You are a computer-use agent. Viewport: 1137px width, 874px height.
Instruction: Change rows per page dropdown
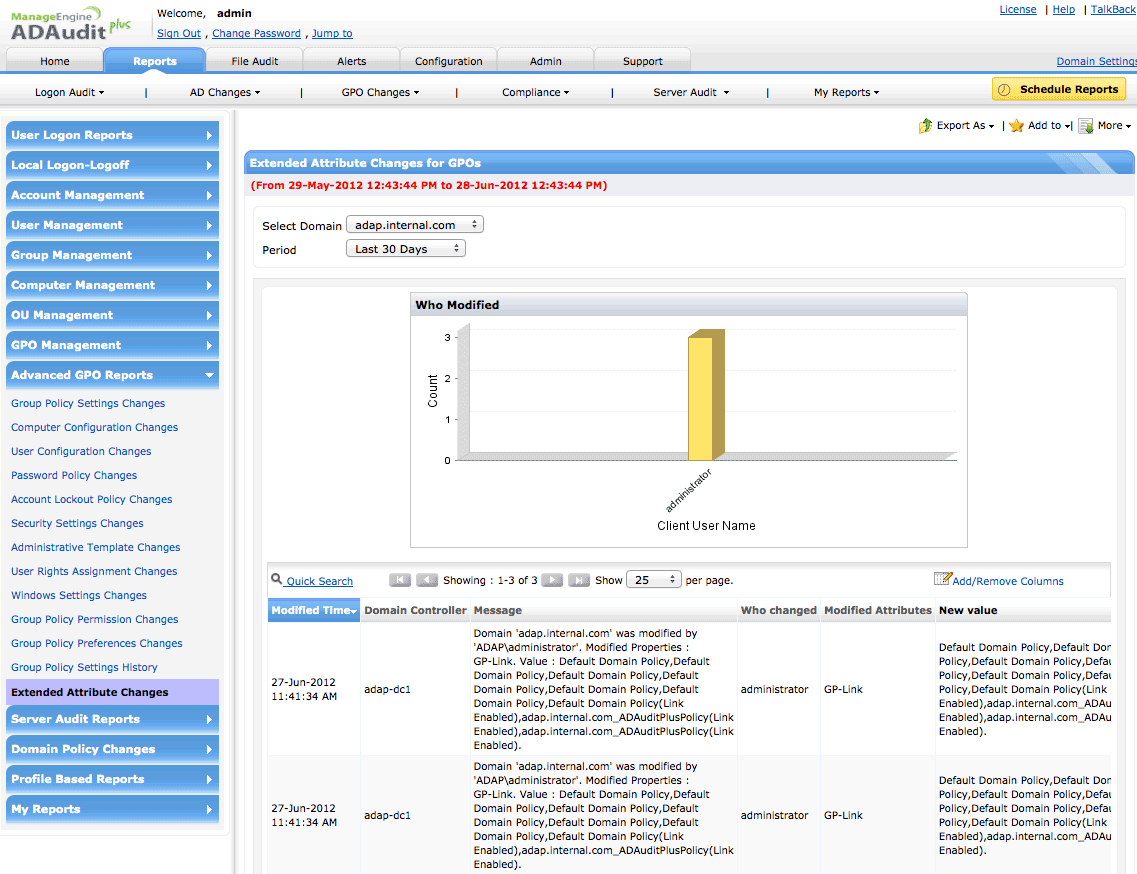point(653,580)
